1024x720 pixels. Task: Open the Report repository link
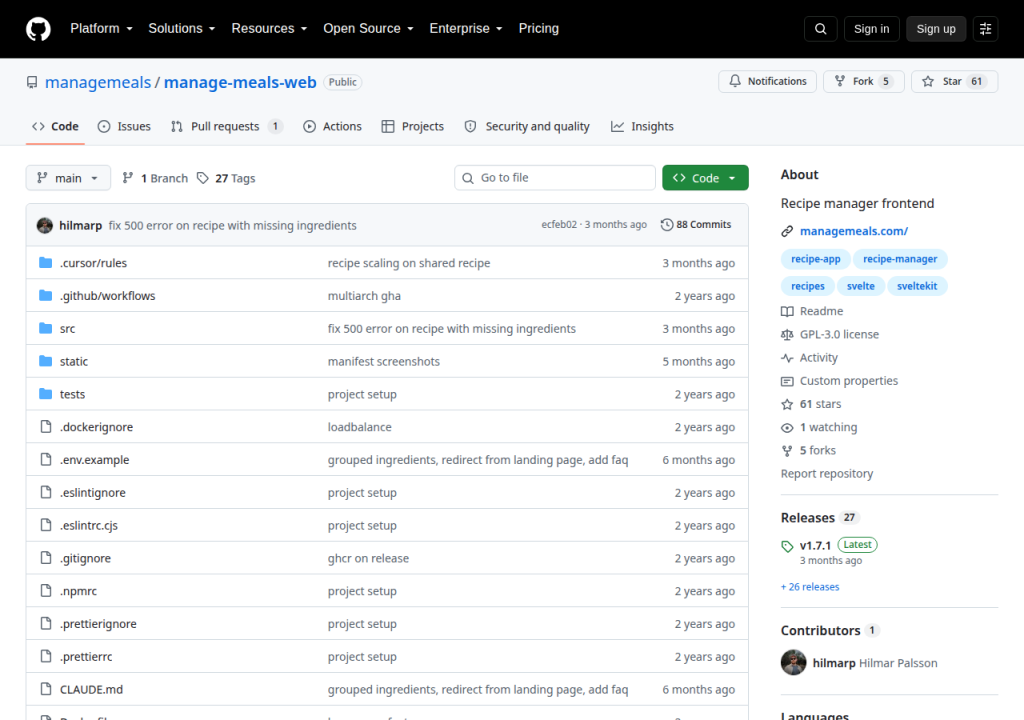(x=827, y=474)
